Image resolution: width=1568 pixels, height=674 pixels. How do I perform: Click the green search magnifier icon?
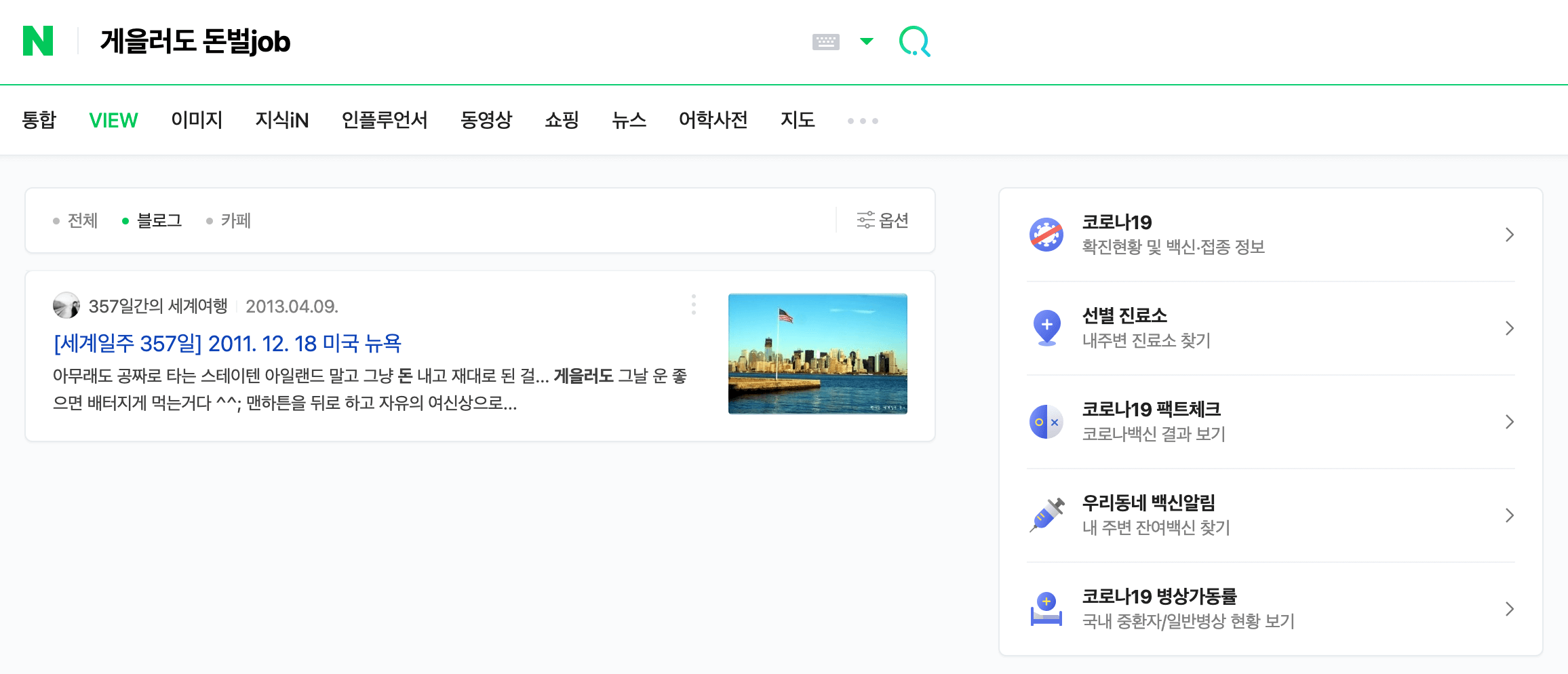[x=914, y=41]
